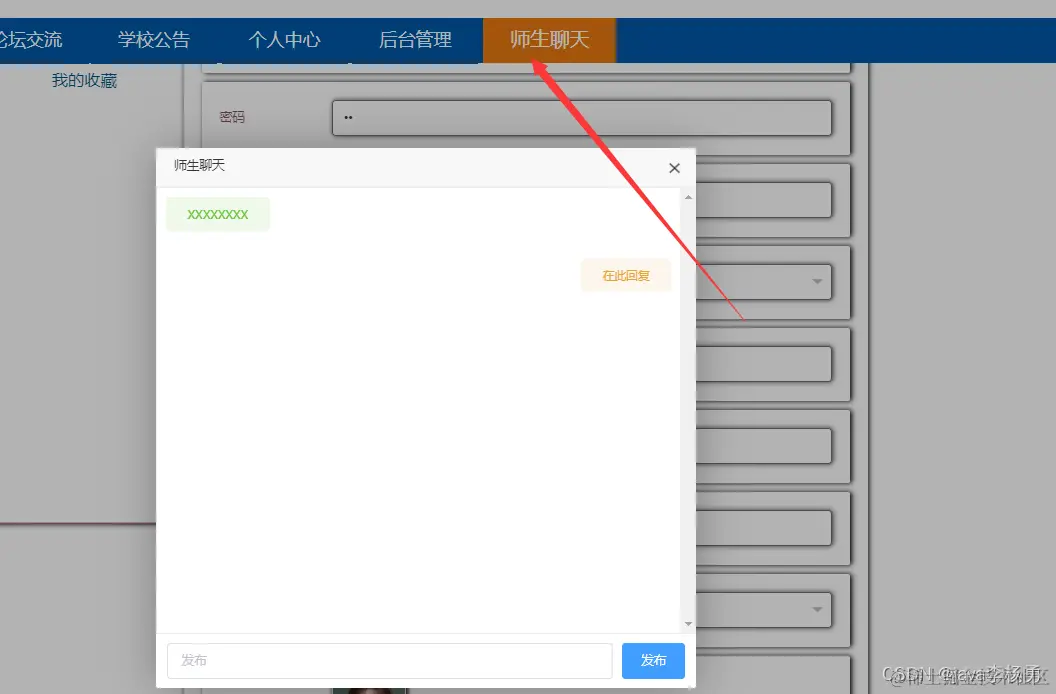Select 我的收藏 in the sidebar
Screen dimensions: 1056x694
(x=84, y=81)
